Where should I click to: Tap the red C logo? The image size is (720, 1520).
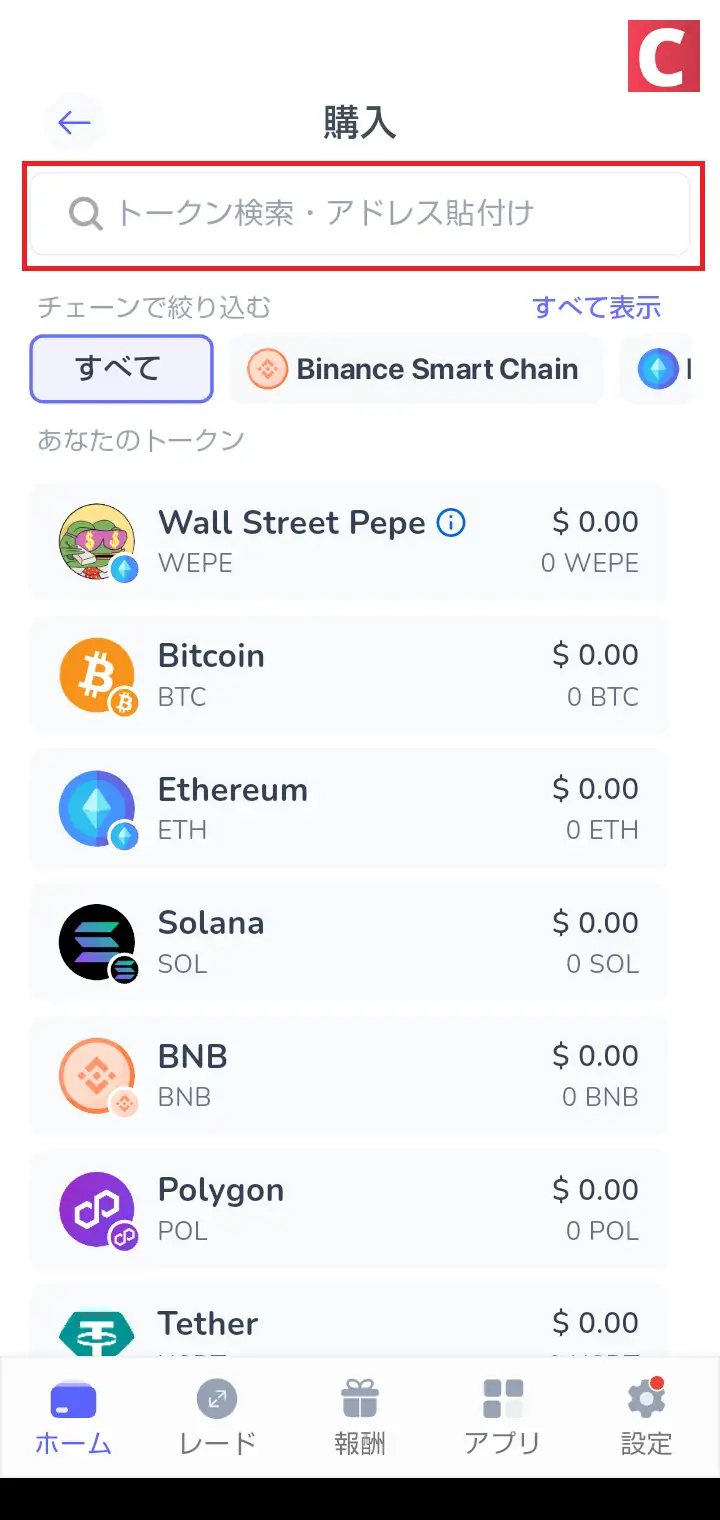pos(663,56)
